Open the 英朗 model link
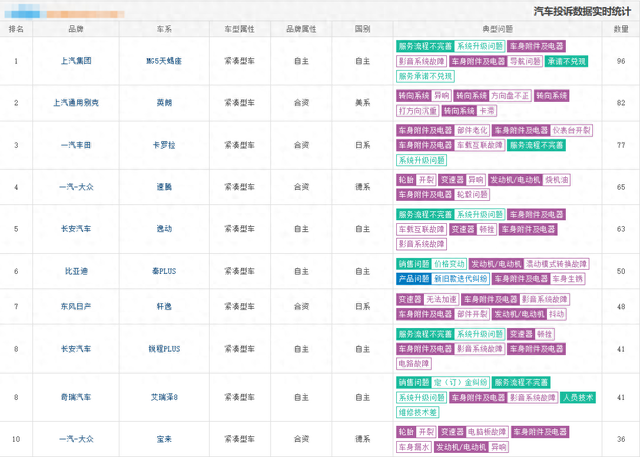Screen dimensions: 640x457 click(164, 103)
